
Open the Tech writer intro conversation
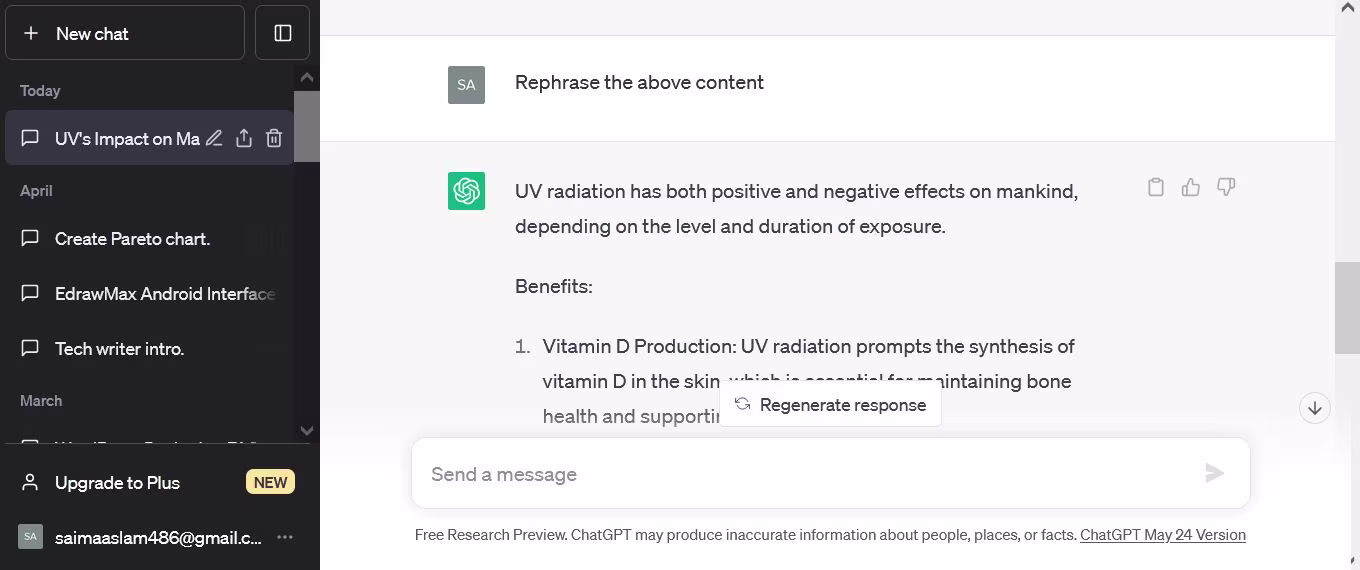tap(119, 349)
